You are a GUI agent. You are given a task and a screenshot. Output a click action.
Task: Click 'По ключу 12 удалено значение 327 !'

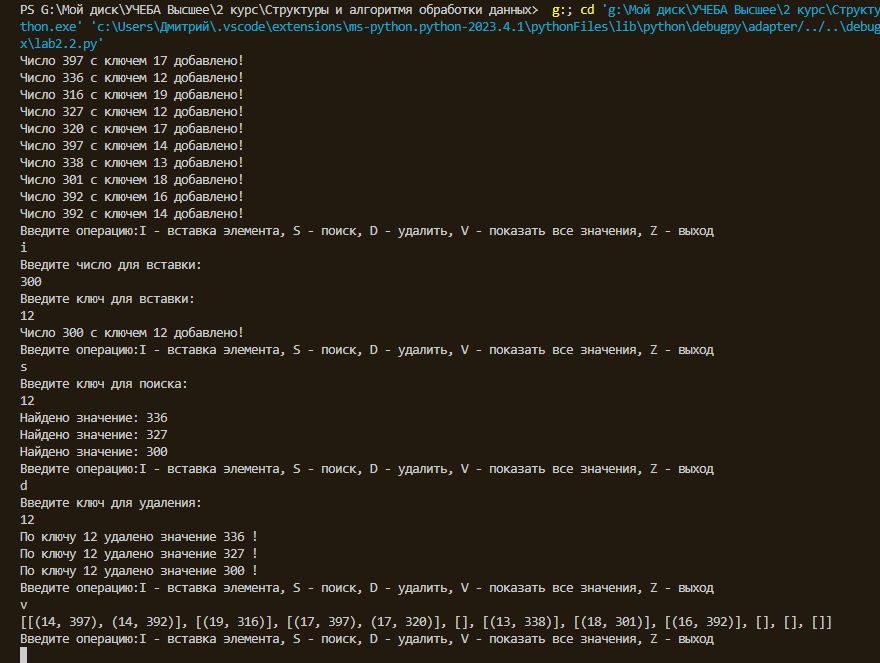coord(139,554)
